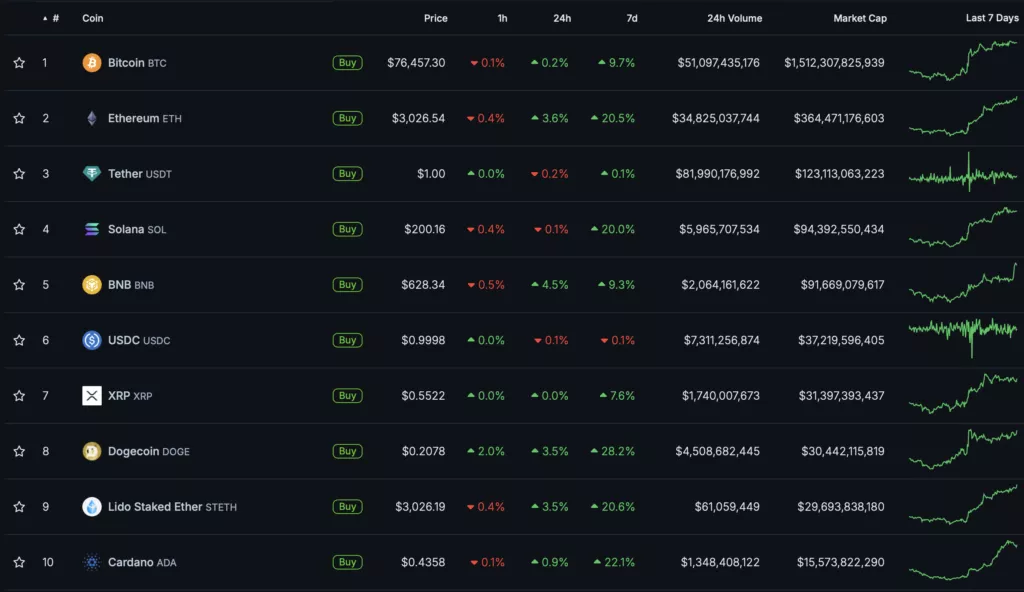Open the Bitcoin BTC coin page
Image resolution: width=1024 pixels, height=592 pixels.
(x=137, y=63)
